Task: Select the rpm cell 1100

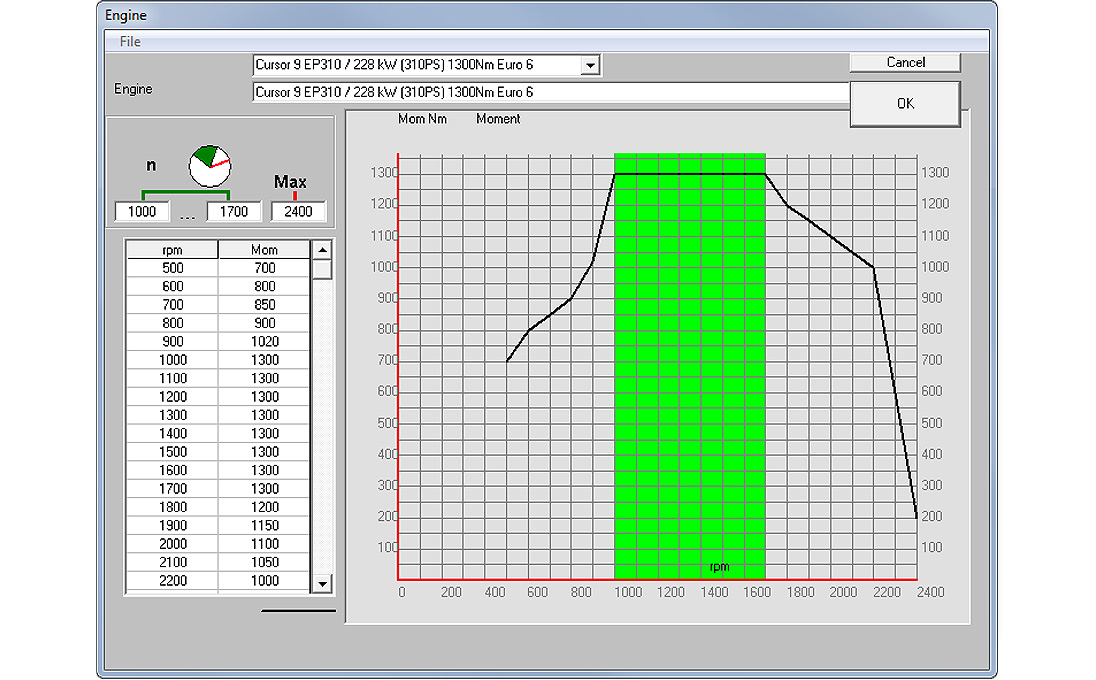Action: [172, 379]
